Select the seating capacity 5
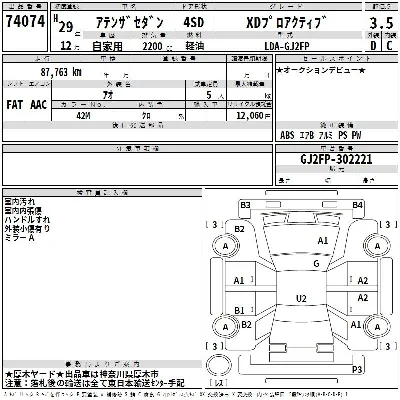The width and height of the screenshot is (400, 400). pyautogui.click(x=209, y=95)
